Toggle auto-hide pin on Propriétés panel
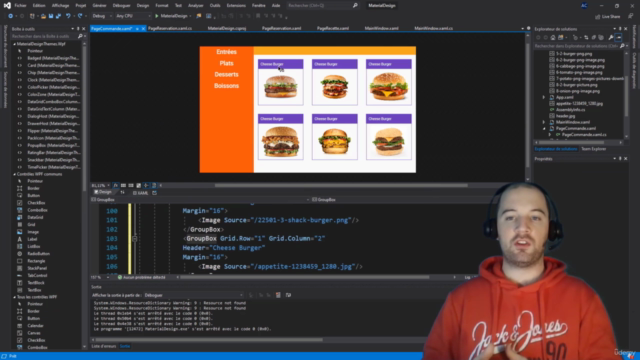 (620, 159)
